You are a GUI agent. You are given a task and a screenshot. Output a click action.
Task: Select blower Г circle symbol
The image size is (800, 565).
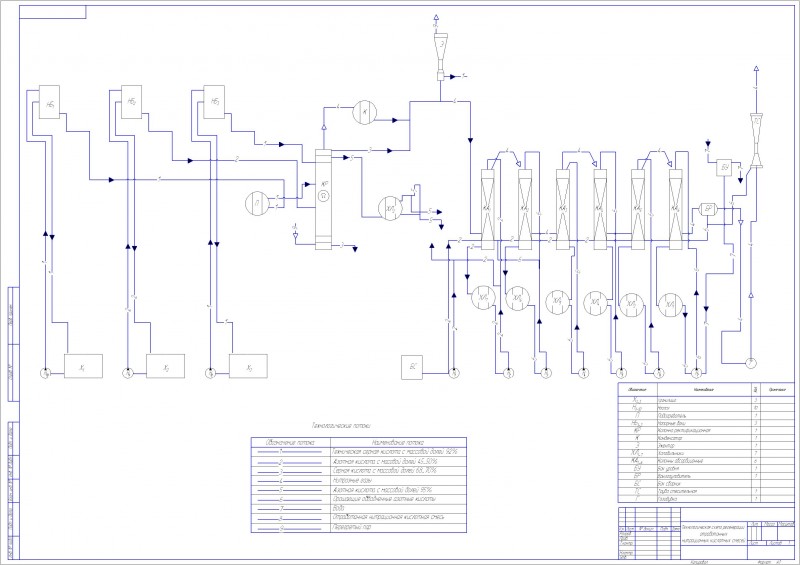(751, 363)
